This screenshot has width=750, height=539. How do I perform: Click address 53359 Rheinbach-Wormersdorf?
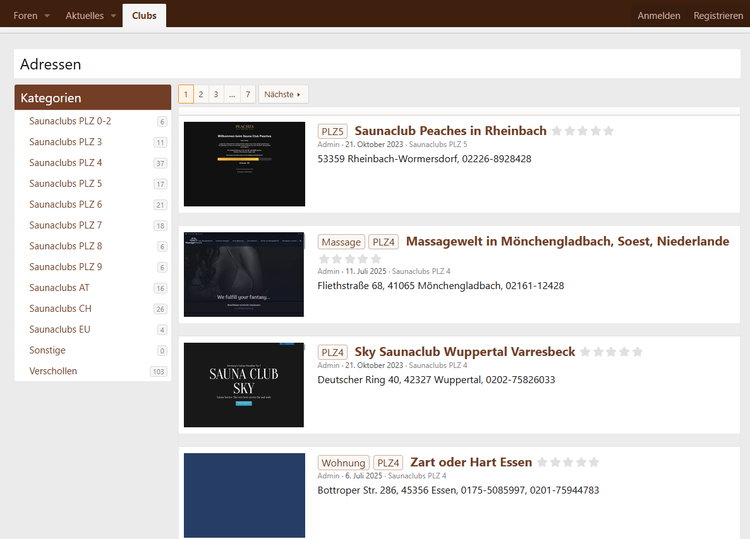pos(424,159)
